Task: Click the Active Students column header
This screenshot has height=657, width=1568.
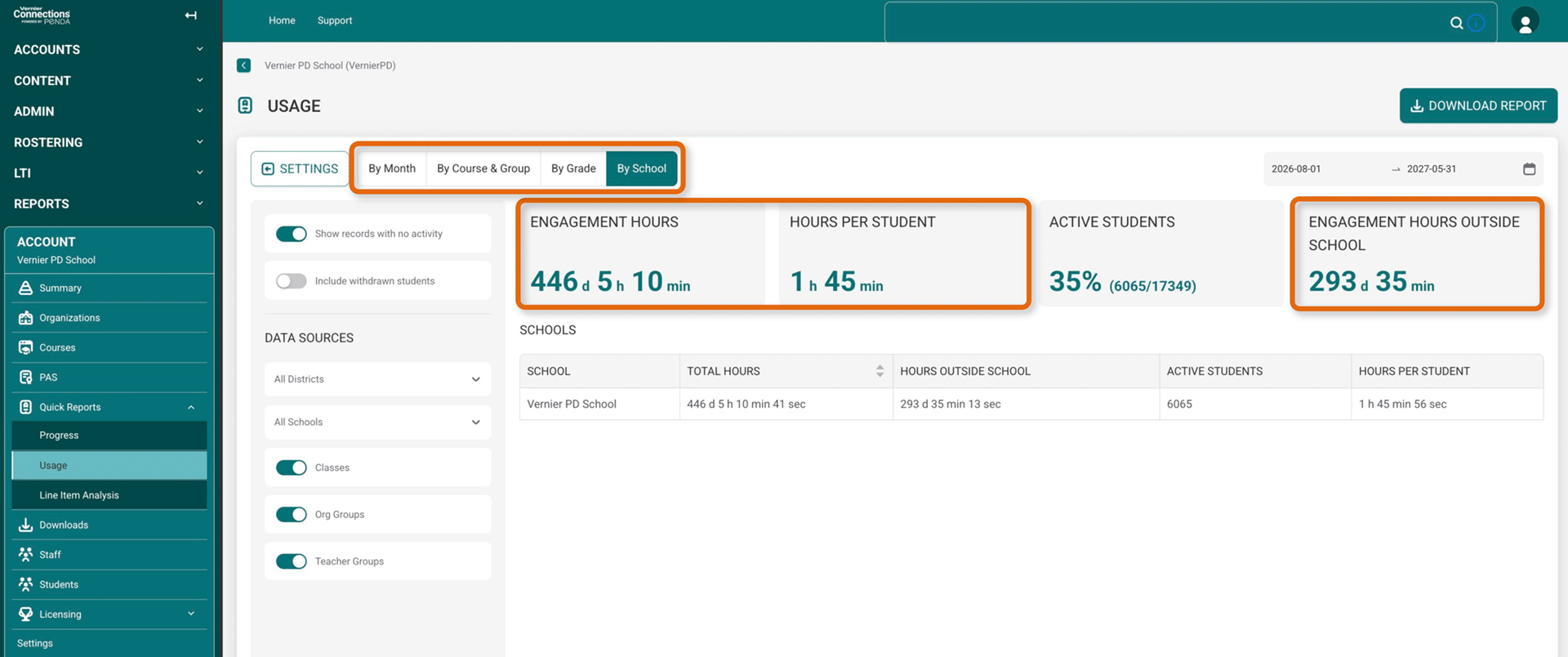Action: (x=1255, y=371)
